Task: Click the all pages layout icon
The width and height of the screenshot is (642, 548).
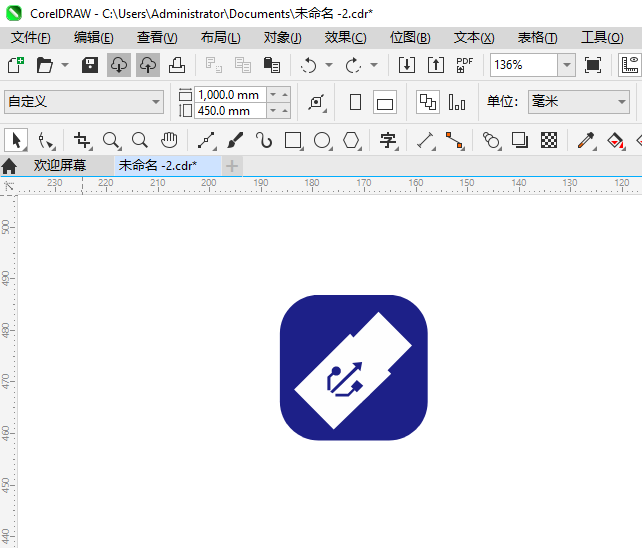Action: coord(428,102)
